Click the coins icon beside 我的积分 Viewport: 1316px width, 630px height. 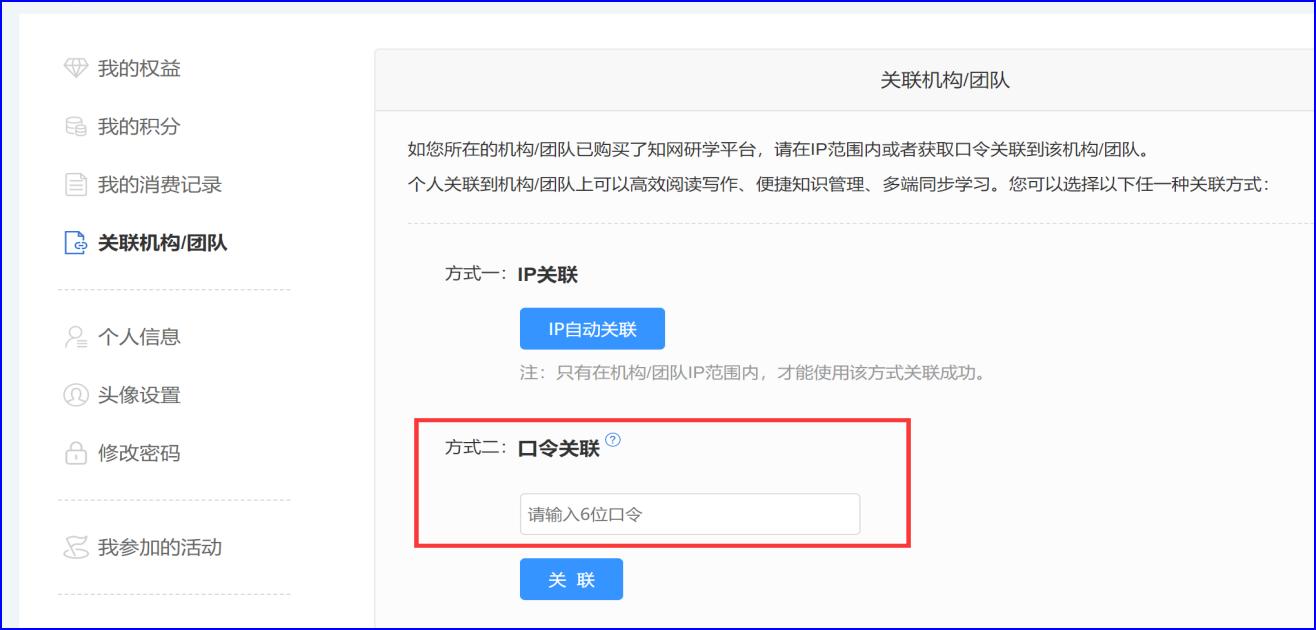click(x=76, y=127)
